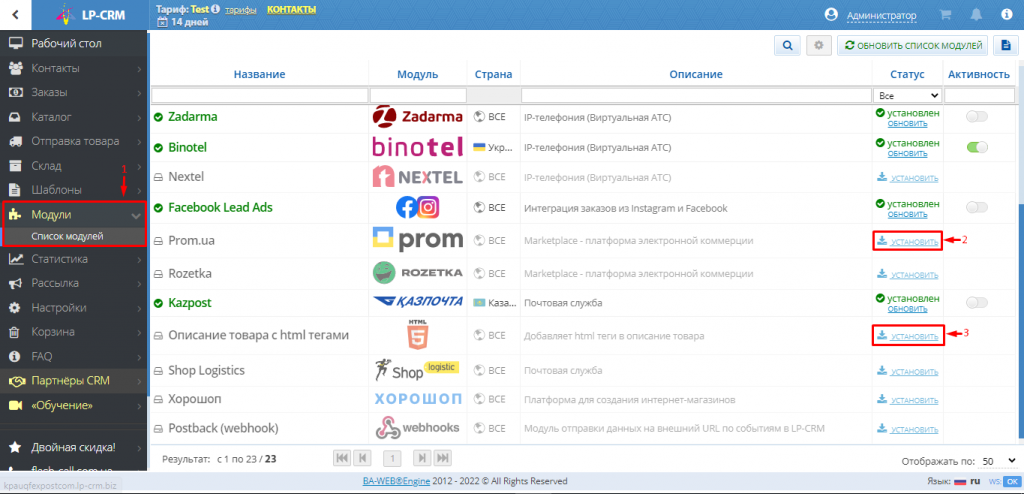Sort by Название column header
Viewport: 1024px width, 494px height.
coord(259,74)
